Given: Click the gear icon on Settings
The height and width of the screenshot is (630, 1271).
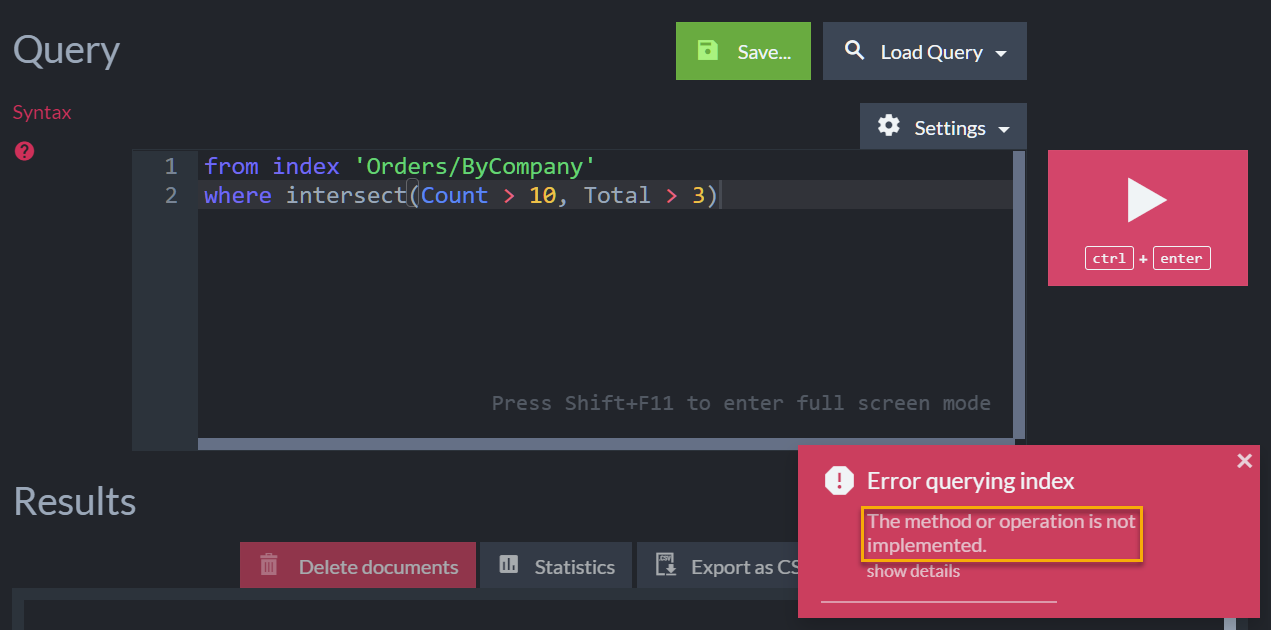Looking at the screenshot, I should tap(889, 126).
